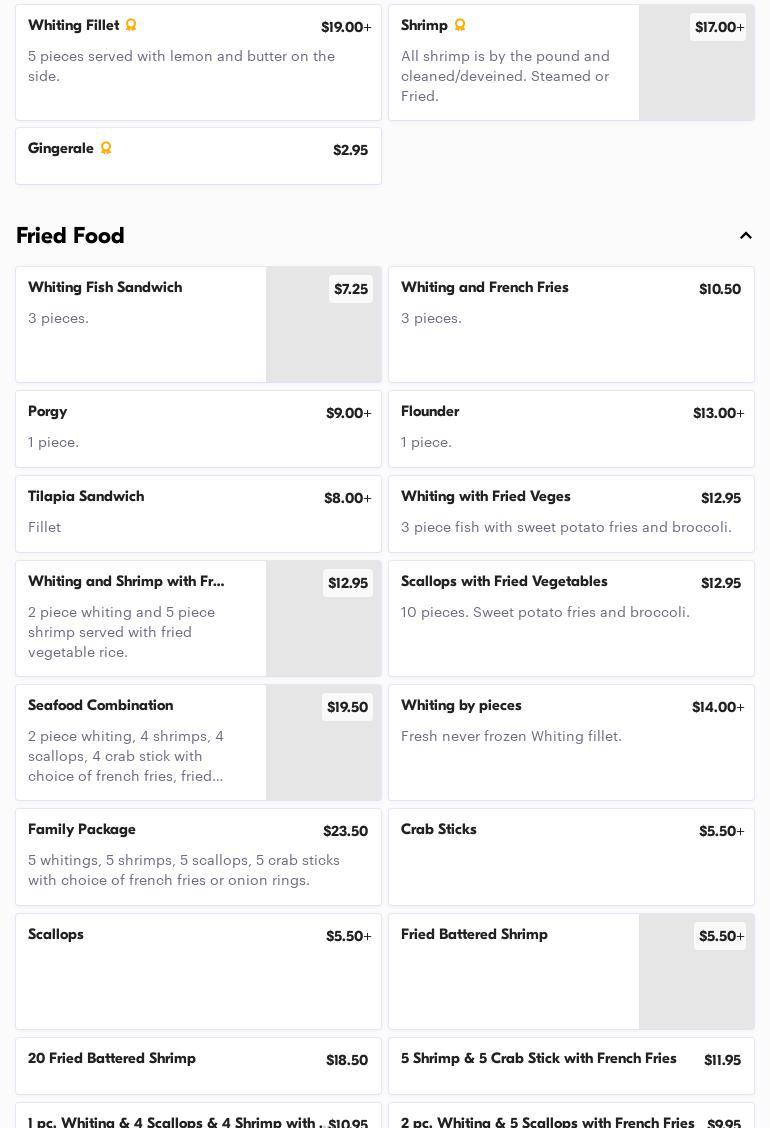Viewport: 770px width, 1128px height.
Task: Add Porgy 1 piece to order
Action: [x=198, y=428]
